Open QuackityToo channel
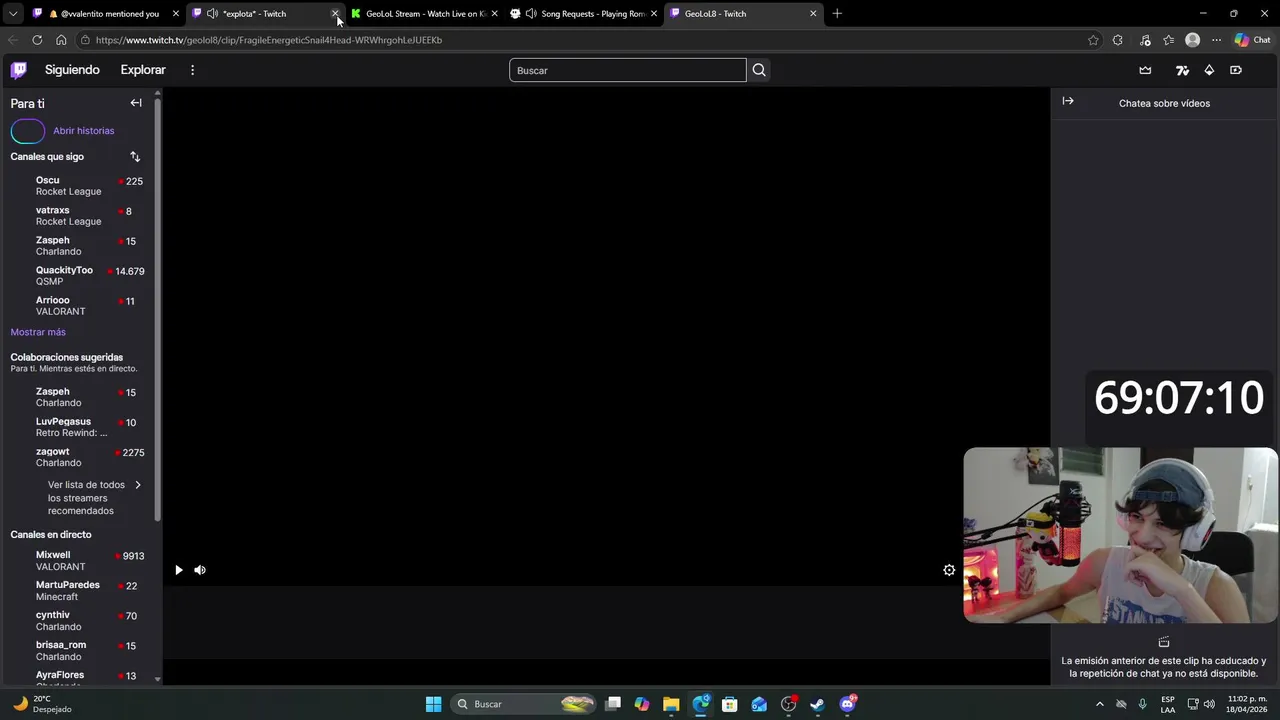Image resolution: width=1280 pixels, height=720 pixels. 80,276
